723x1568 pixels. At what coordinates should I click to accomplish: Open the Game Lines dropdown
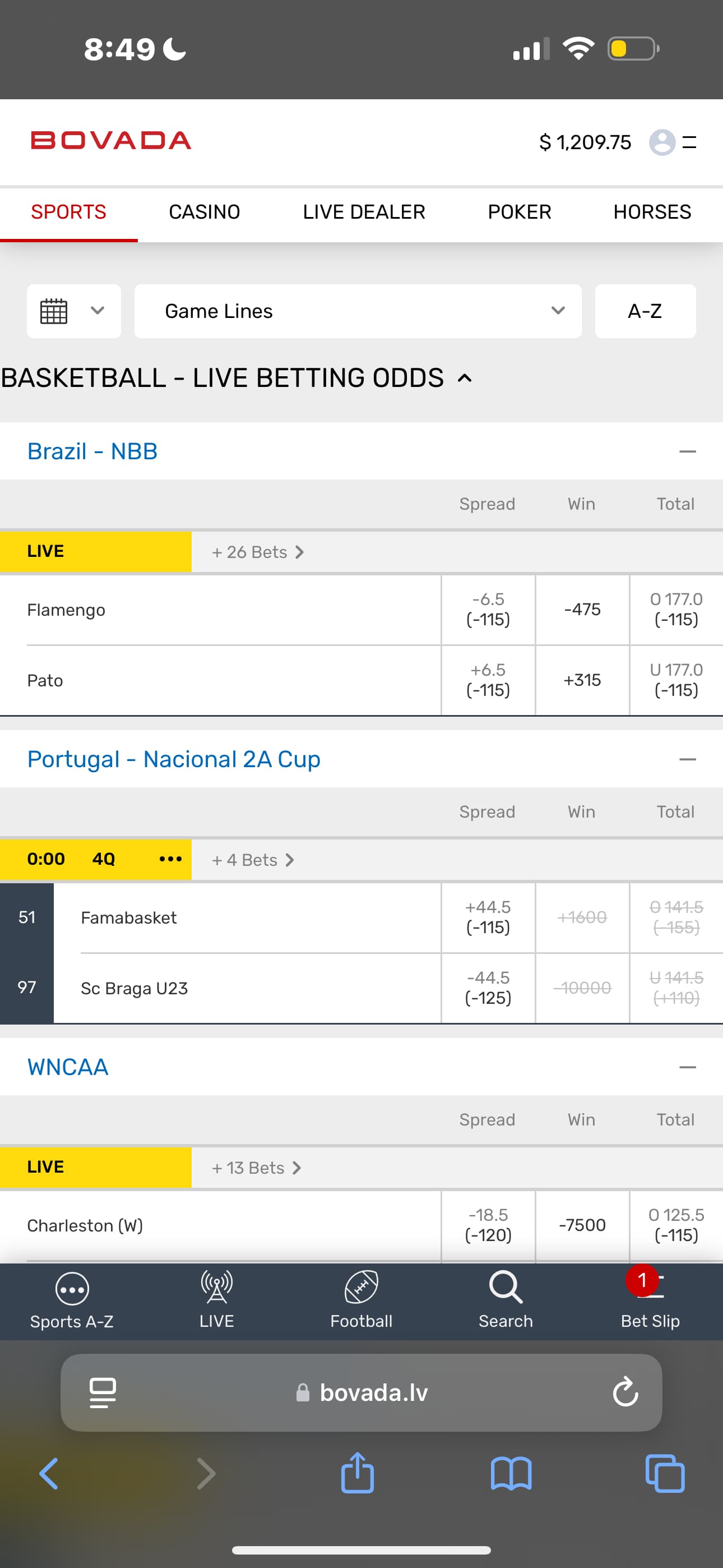pyautogui.click(x=358, y=311)
